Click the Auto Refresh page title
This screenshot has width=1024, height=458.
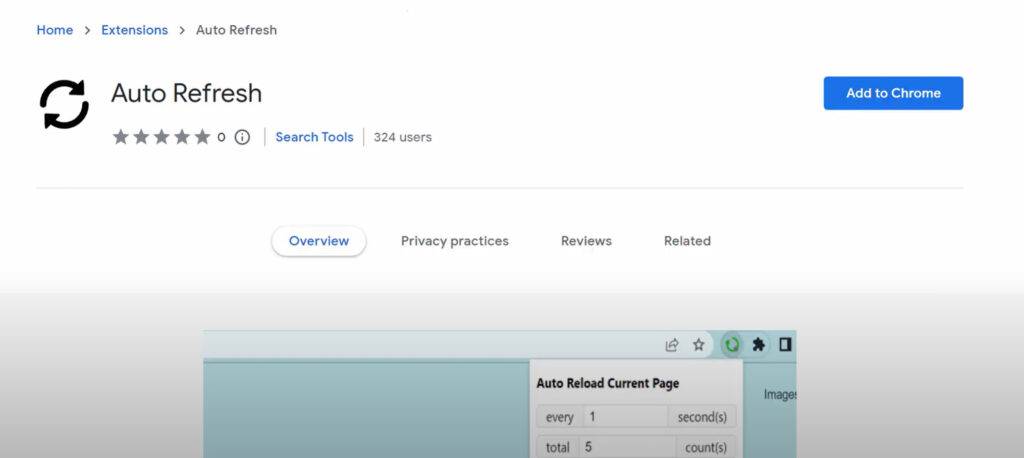(186, 93)
